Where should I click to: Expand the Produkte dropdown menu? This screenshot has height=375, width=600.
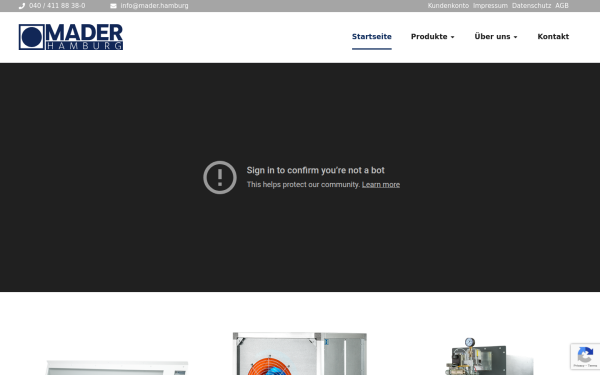[432, 37]
